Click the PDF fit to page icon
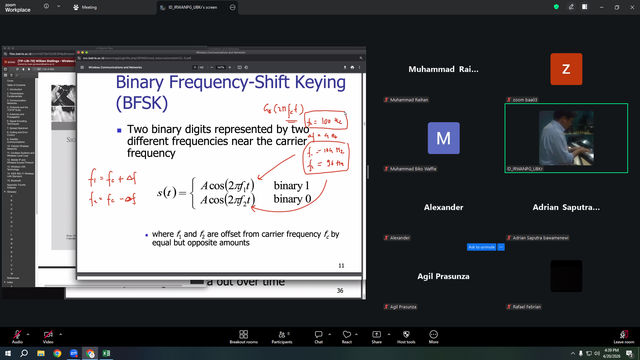 [240, 67]
